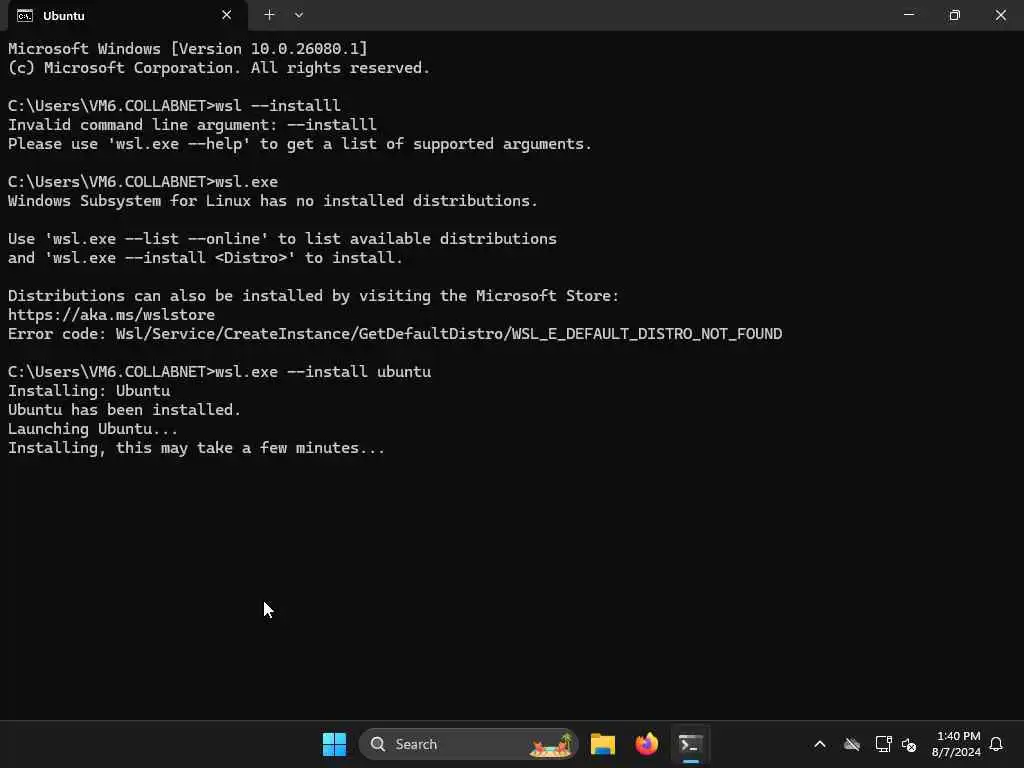Launch Firefox from the taskbar
Screen dimensions: 1024x768
click(x=647, y=744)
